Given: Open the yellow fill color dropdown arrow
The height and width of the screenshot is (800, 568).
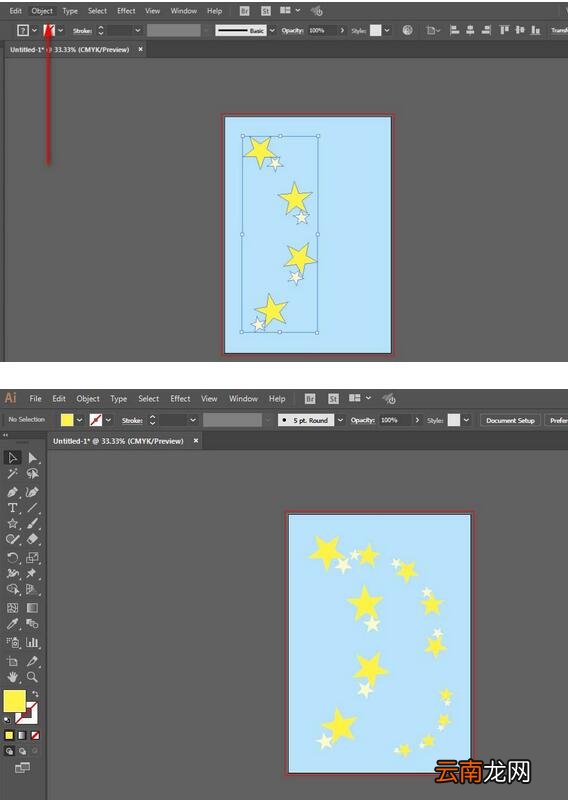Looking at the screenshot, I should (x=80, y=420).
